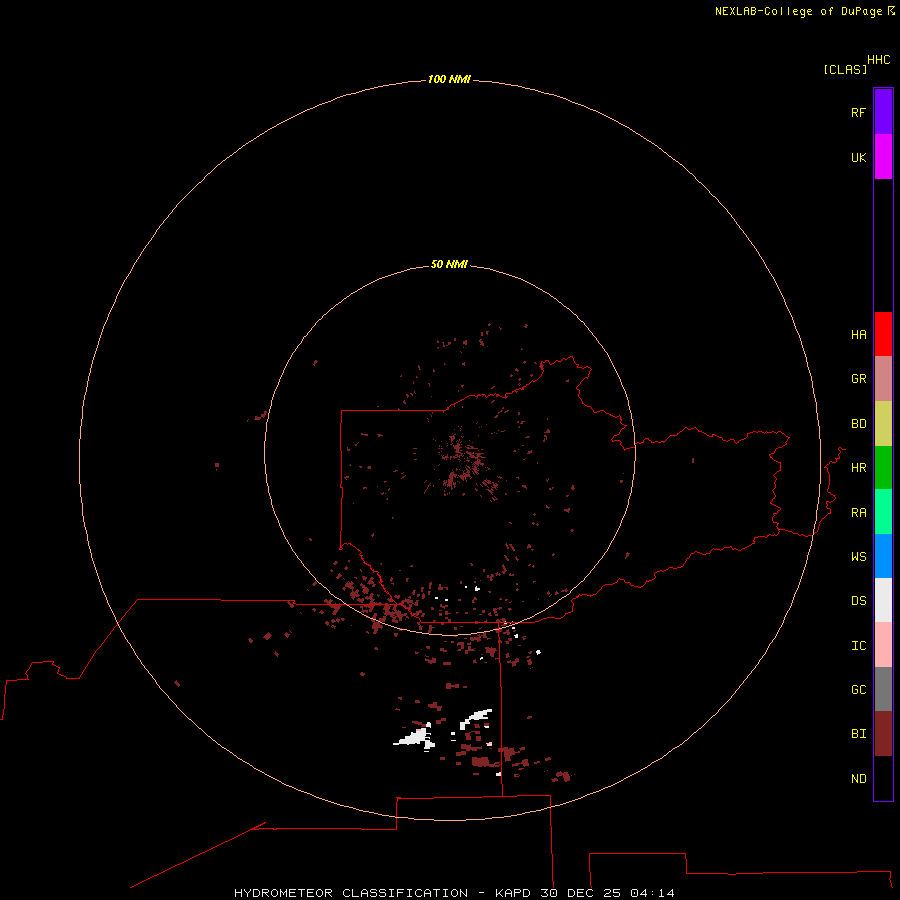Click the NEXLAB-College of DuPage text

coord(798,11)
